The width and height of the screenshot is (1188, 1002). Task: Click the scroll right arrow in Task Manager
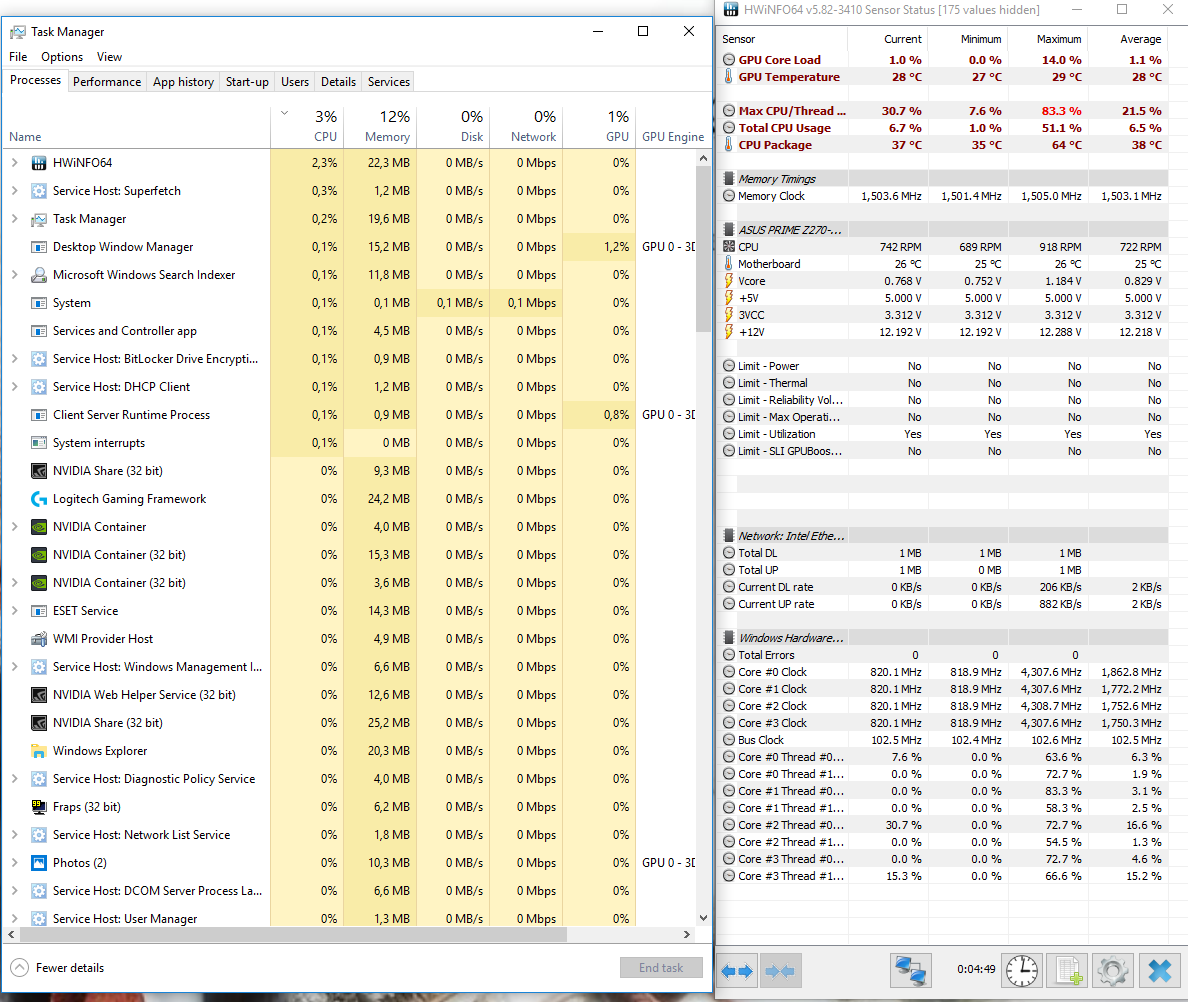(687, 935)
